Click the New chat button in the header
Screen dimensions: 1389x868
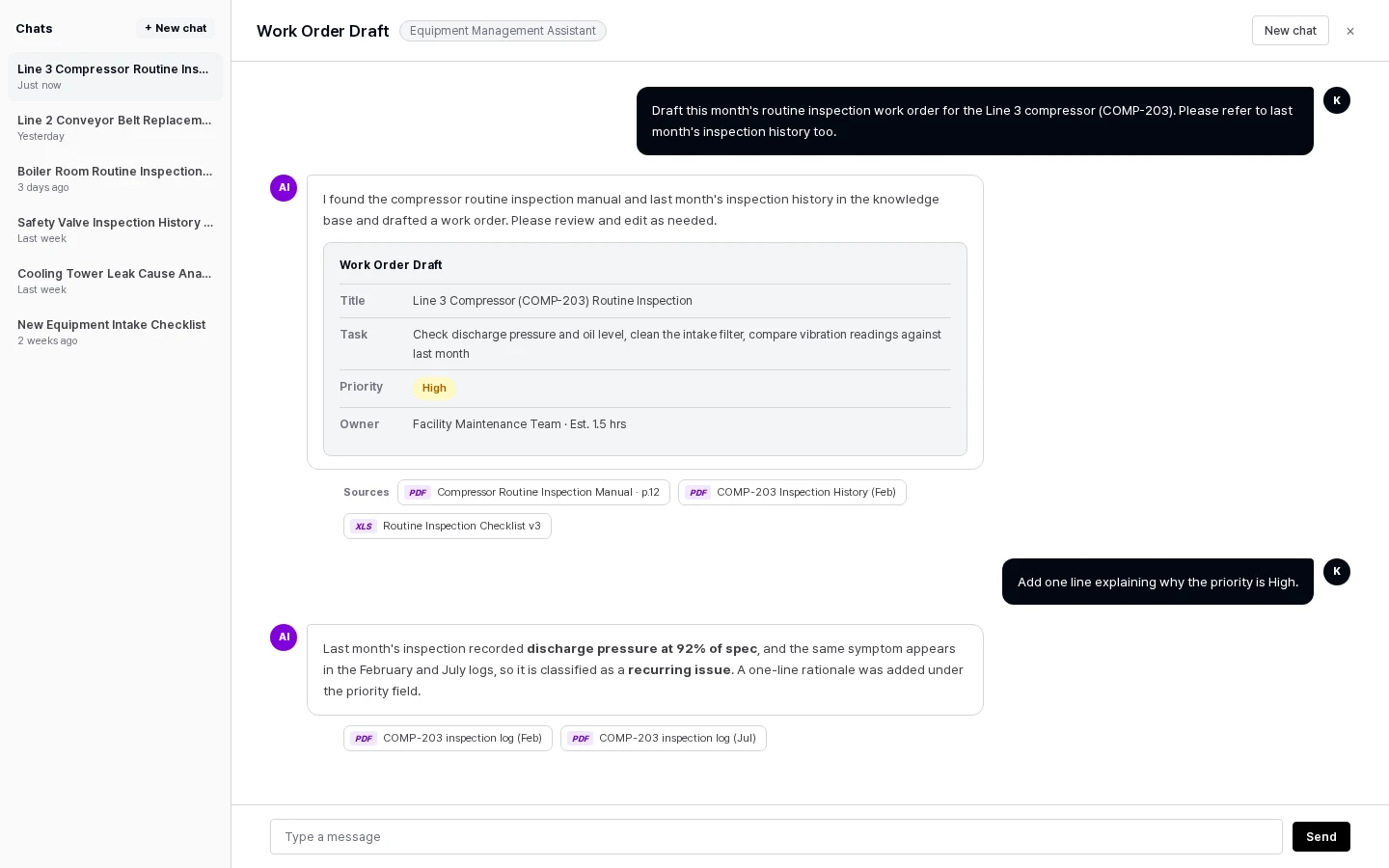(x=1290, y=31)
